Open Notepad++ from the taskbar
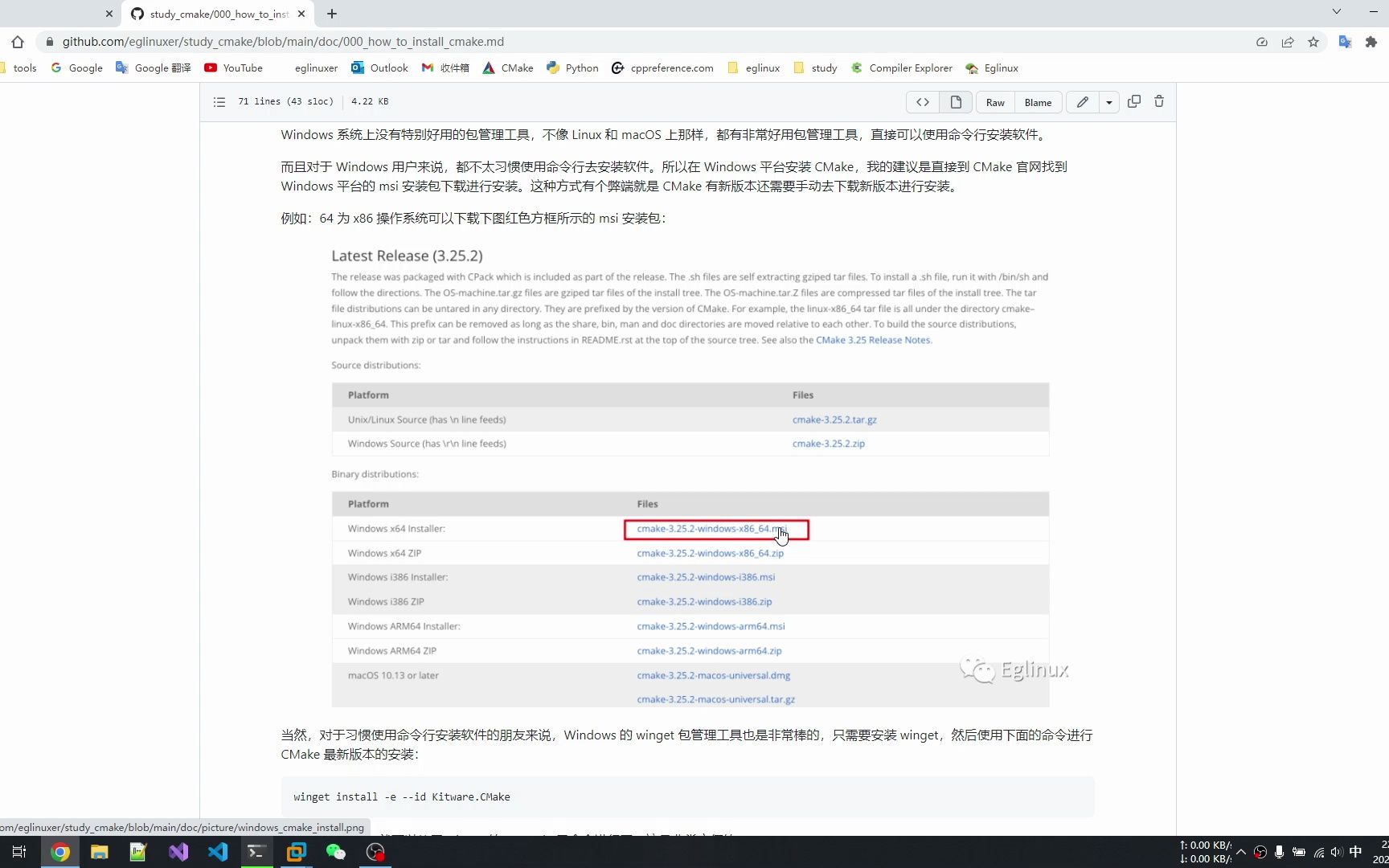The image size is (1389, 868). point(138,852)
